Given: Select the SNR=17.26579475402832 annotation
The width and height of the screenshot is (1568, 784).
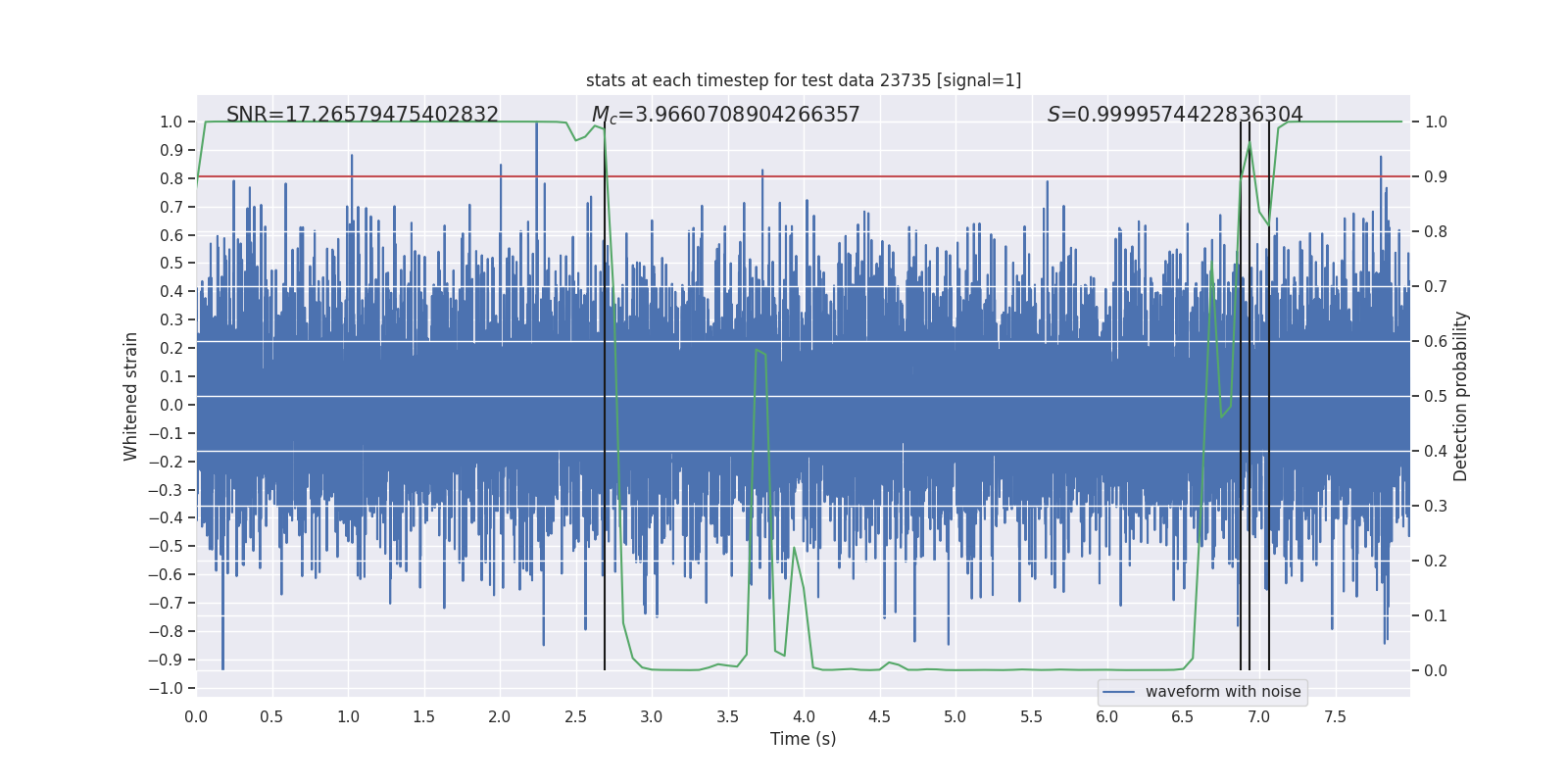Looking at the screenshot, I should click(x=363, y=115).
